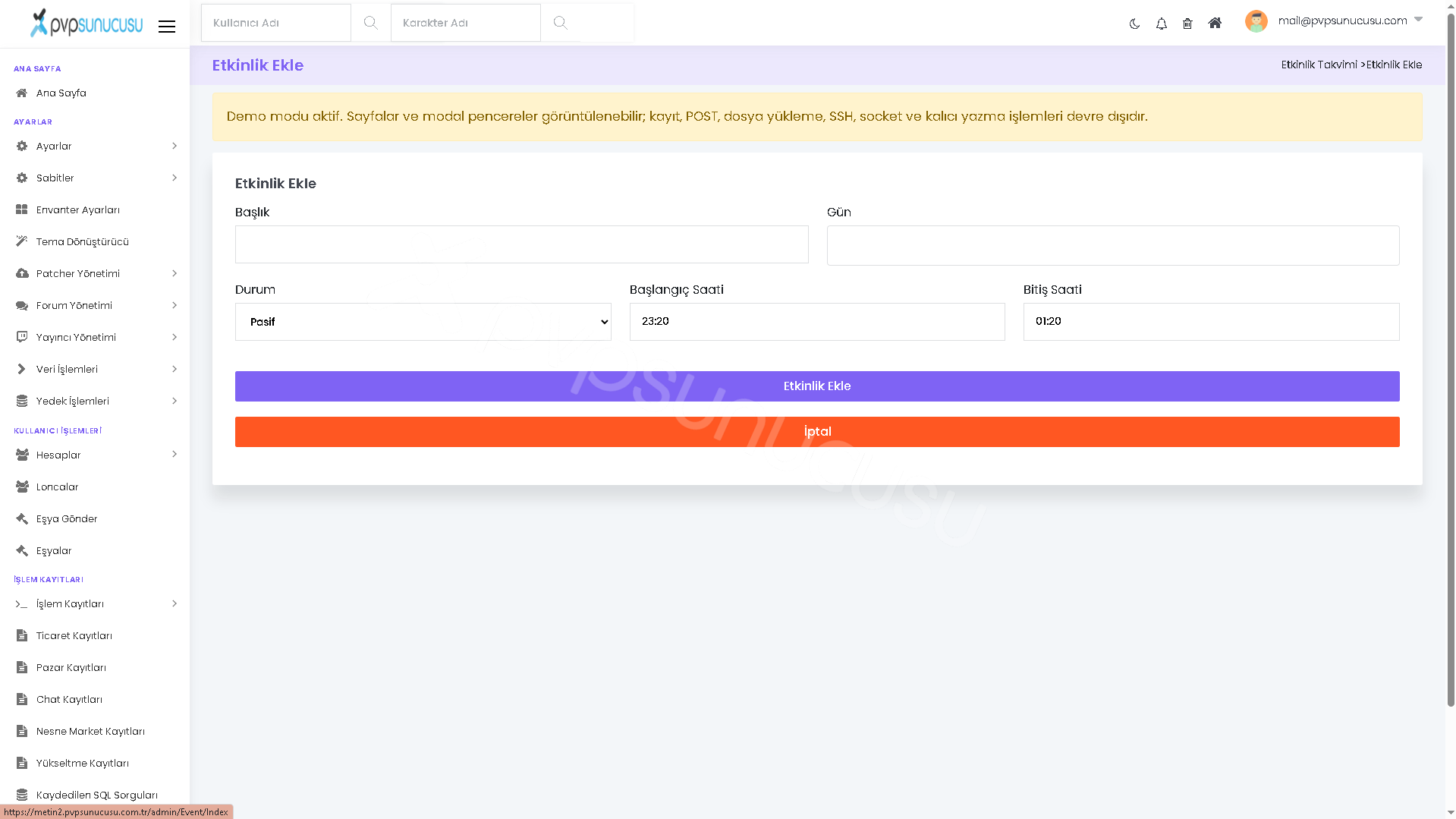Click the trash can icon in header

point(1187,24)
